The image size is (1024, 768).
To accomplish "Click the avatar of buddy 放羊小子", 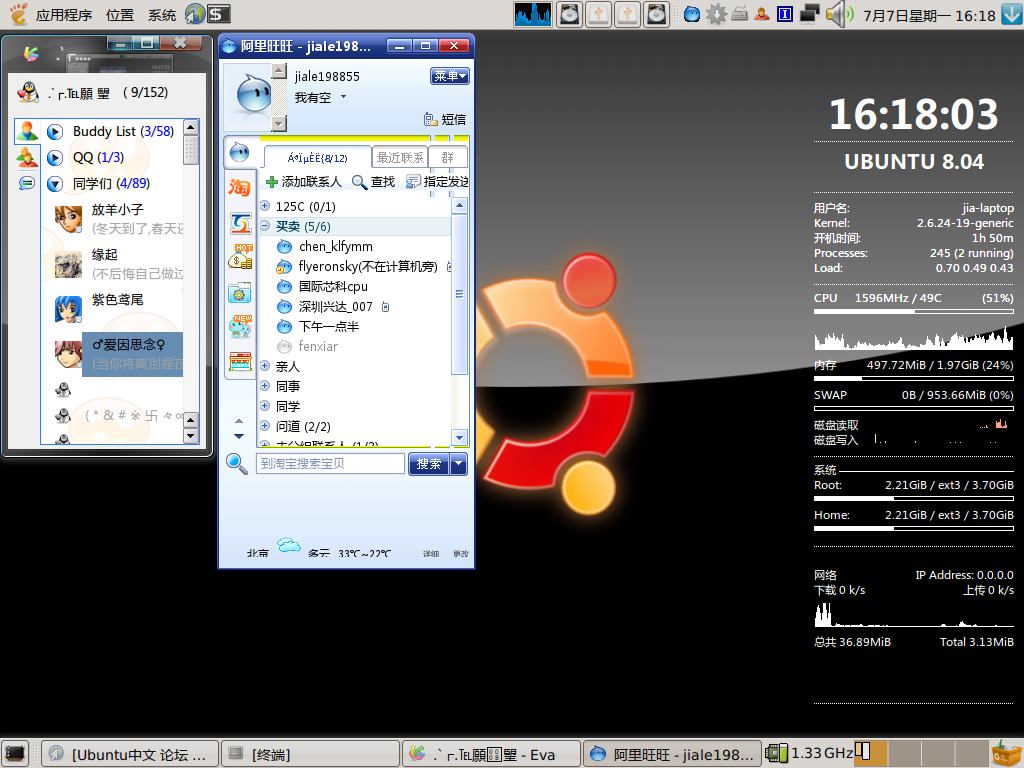I will click(x=68, y=219).
